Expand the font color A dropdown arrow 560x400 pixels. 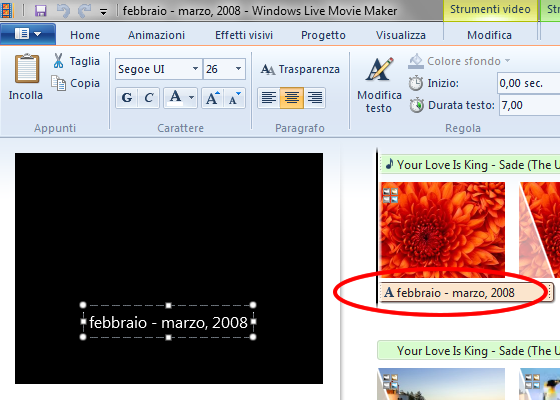click(x=192, y=98)
